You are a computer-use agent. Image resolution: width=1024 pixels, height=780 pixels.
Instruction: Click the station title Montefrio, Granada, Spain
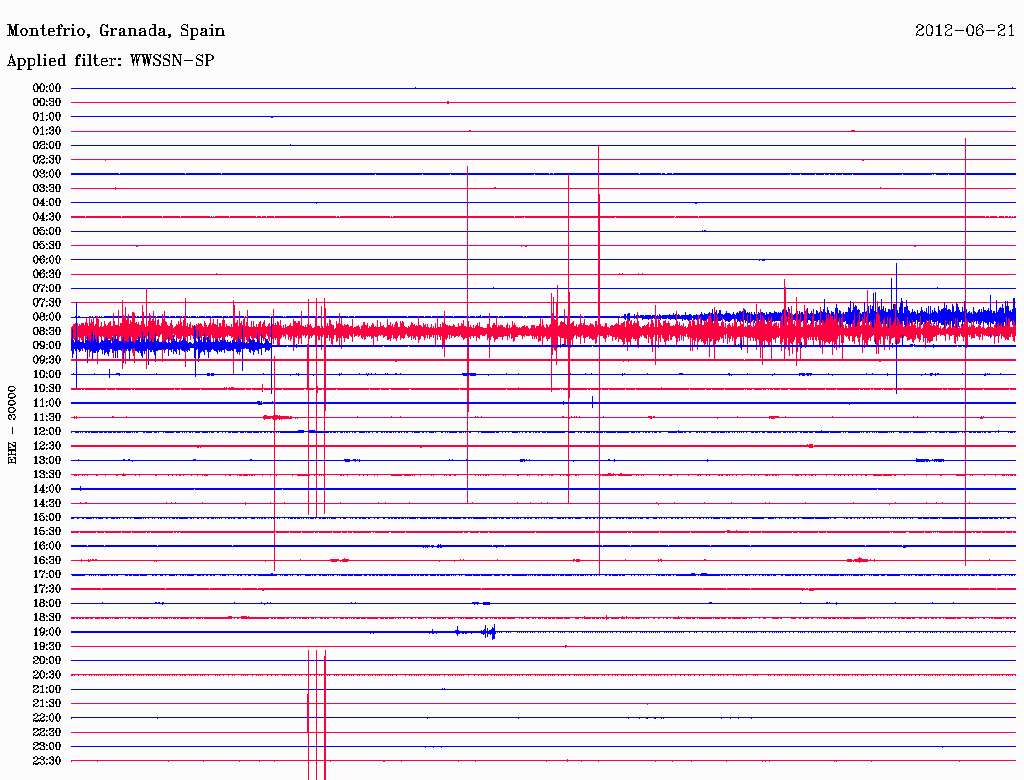pyautogui.click(x=116, y=31)
